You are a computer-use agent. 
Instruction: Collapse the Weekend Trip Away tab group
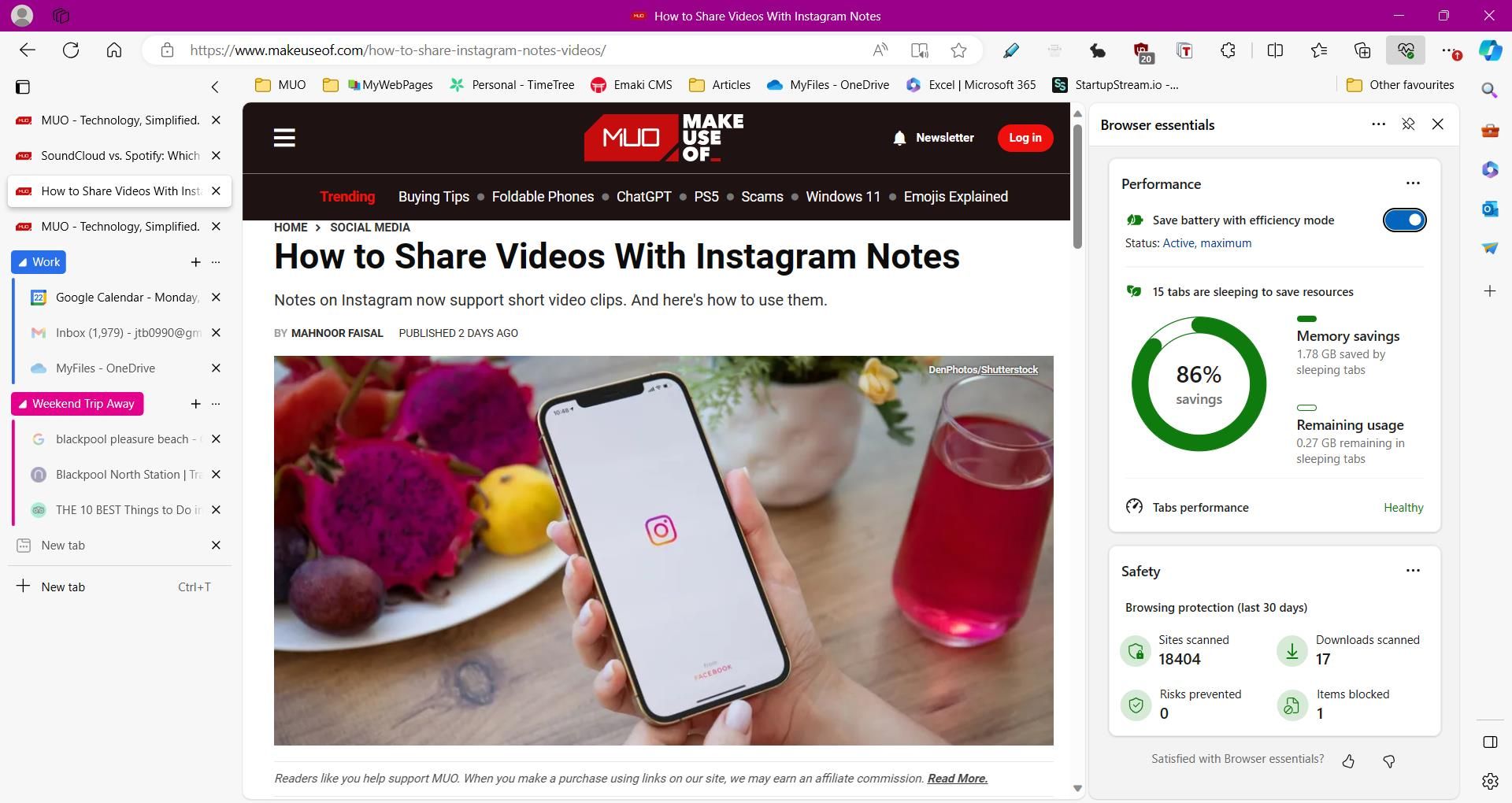point(77,404)
